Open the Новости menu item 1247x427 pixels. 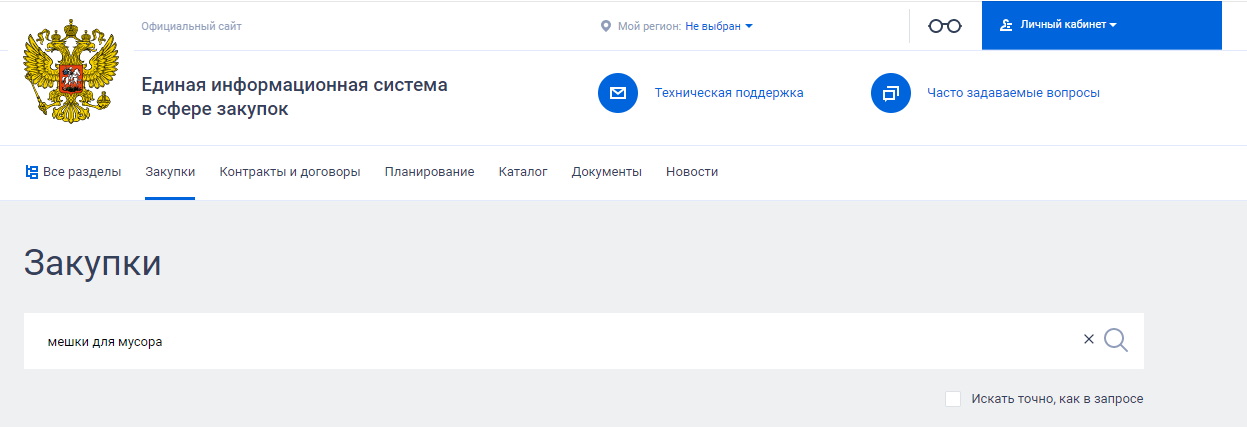click(x=692, y=172)
